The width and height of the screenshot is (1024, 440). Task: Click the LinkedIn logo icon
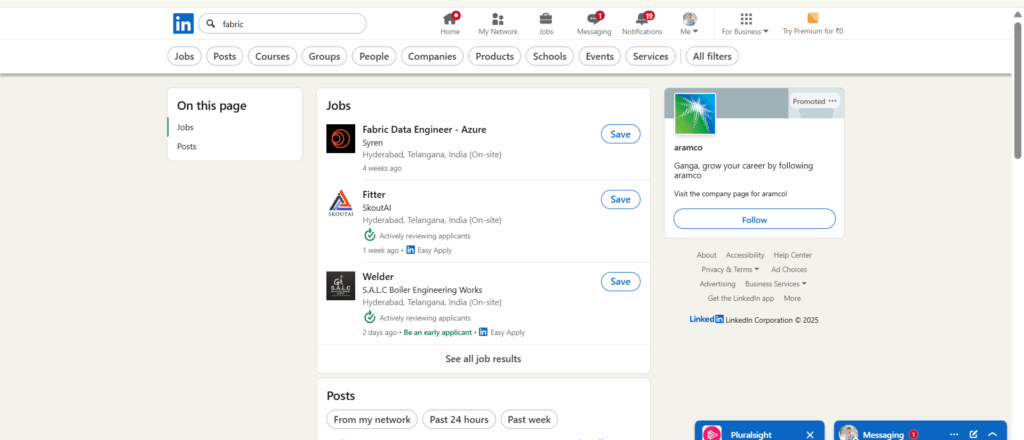point(183,24)
